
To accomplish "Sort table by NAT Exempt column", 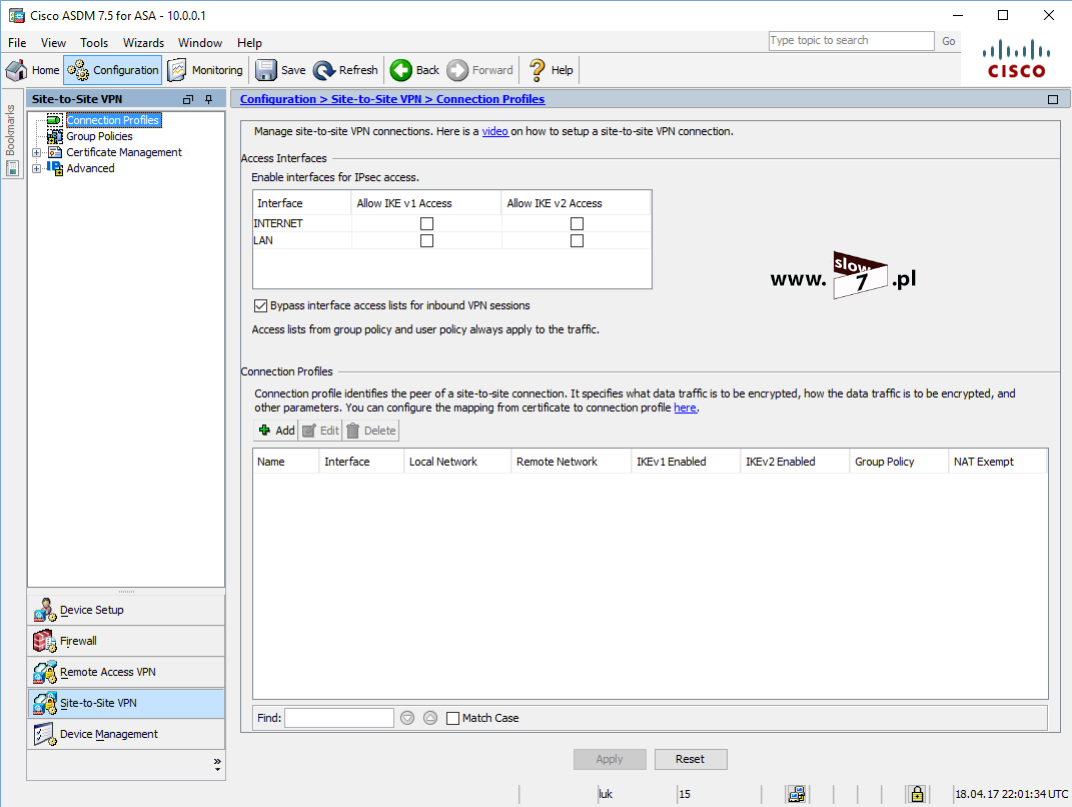I will pyautogui.click(x=997, y=462).
